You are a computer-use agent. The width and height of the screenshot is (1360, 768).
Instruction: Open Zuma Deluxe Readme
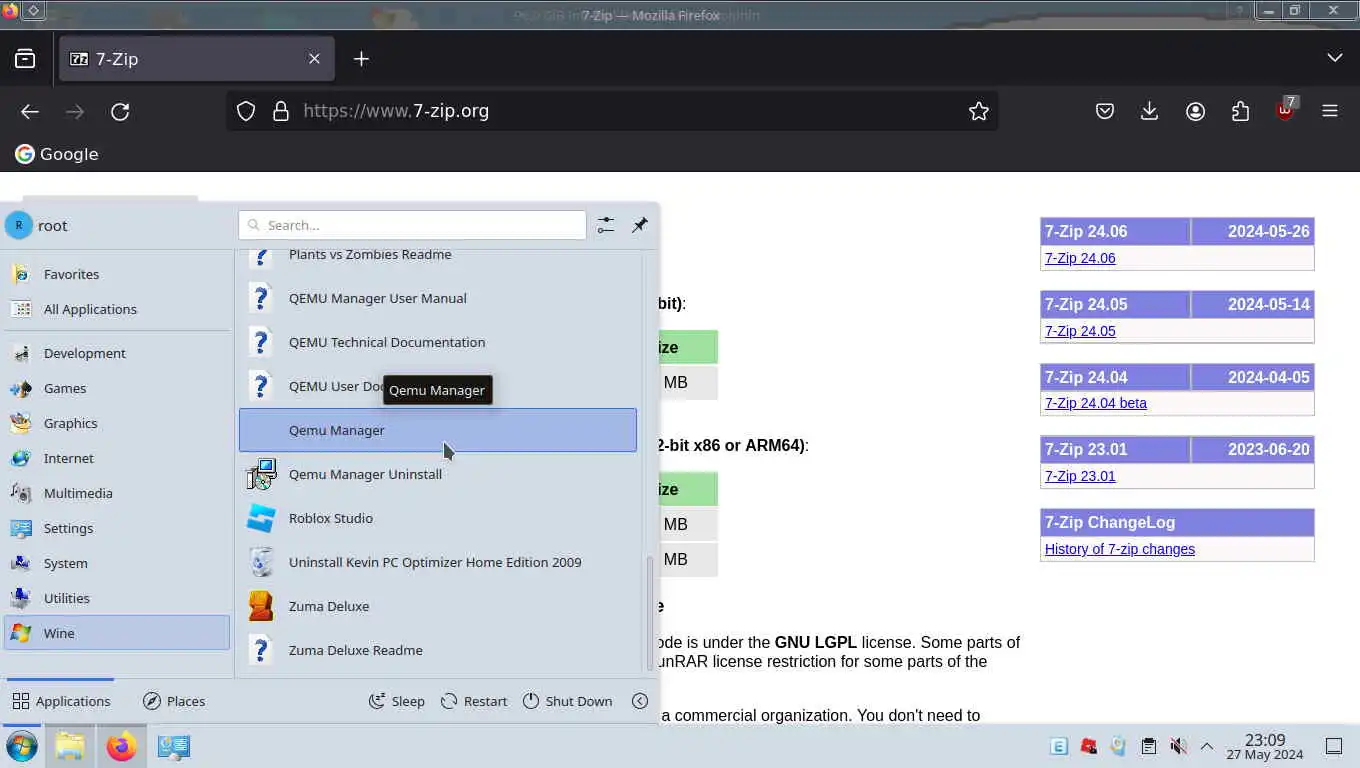point(437,650)
